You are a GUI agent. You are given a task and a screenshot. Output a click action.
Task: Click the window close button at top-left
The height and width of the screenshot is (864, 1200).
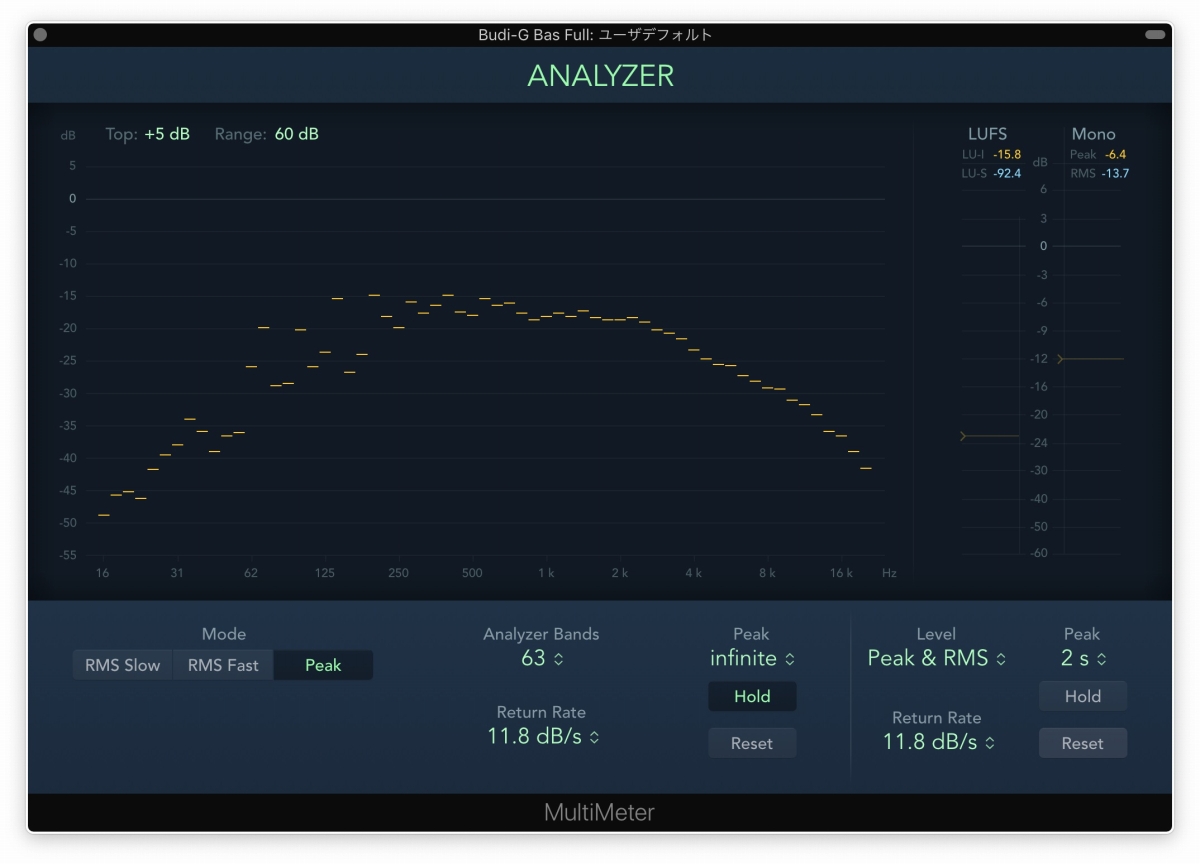click(x=40, y=35)
